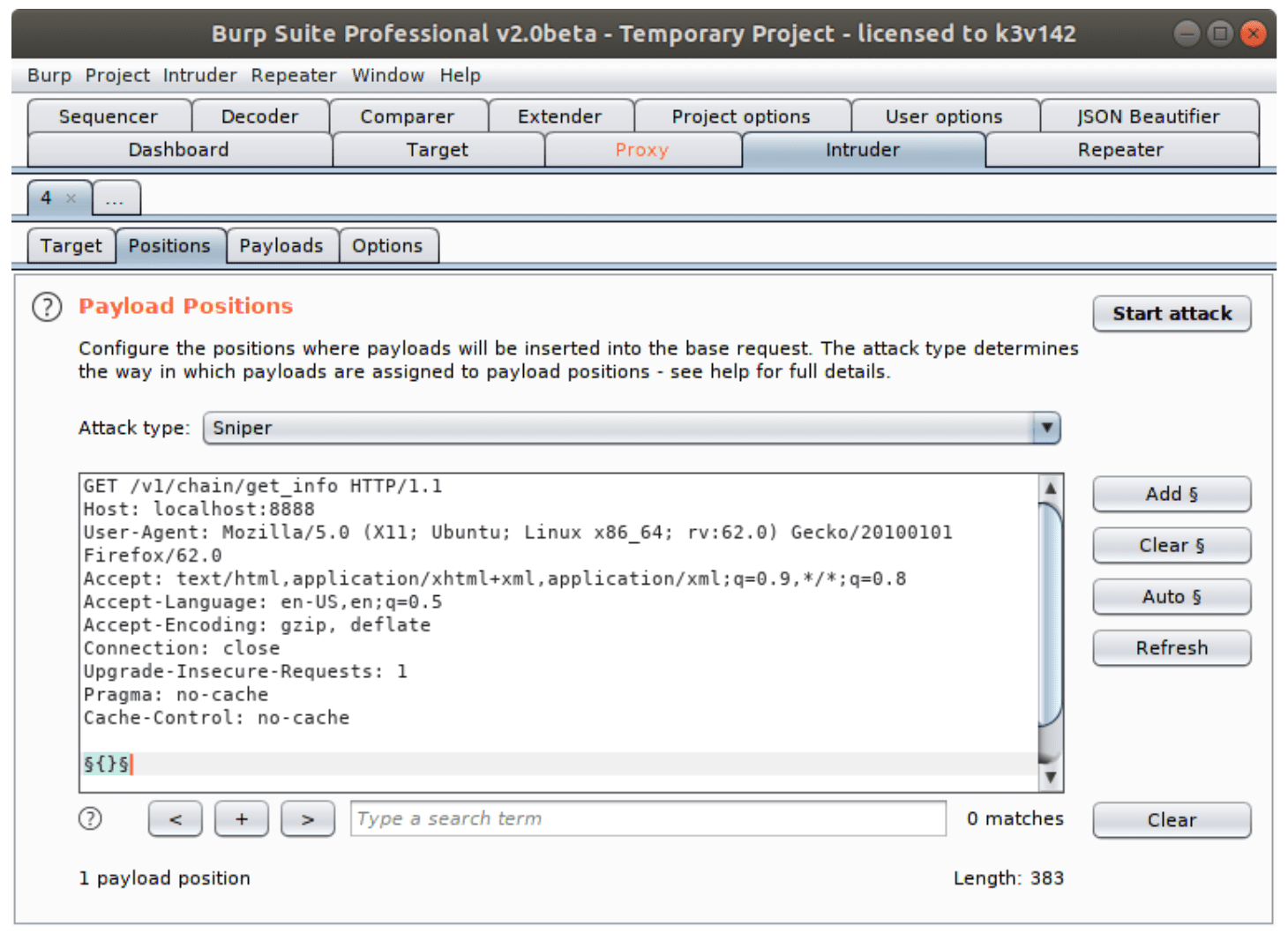Screen dimensions: 1288x933
Task: Switch to the Comparer tab
Action: click(408, 116)
